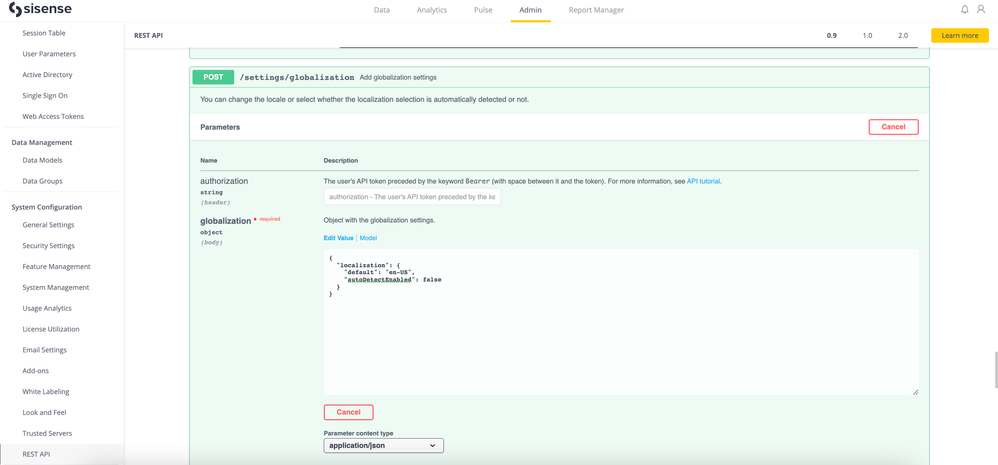Click the authorization token input field
The height and width of the screenshot is (465, 998).
pos(411,197)
